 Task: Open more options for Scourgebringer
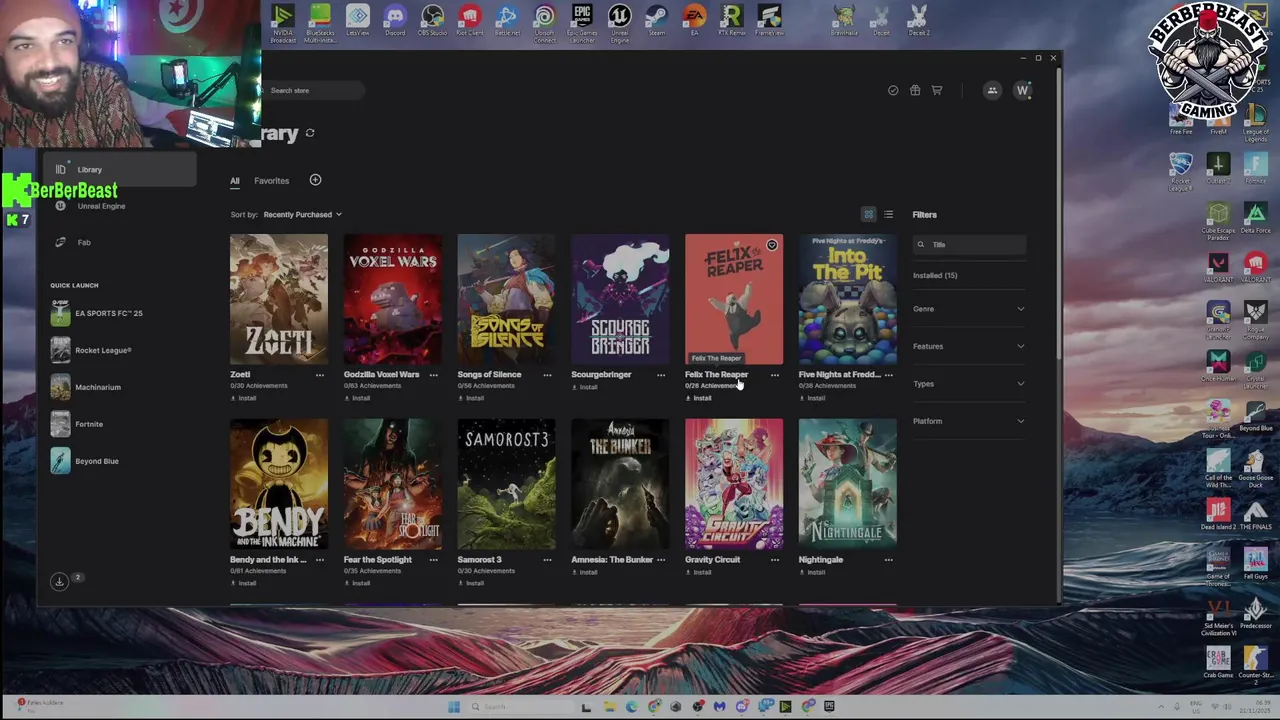pyautogui.click(x=661, y=375)
